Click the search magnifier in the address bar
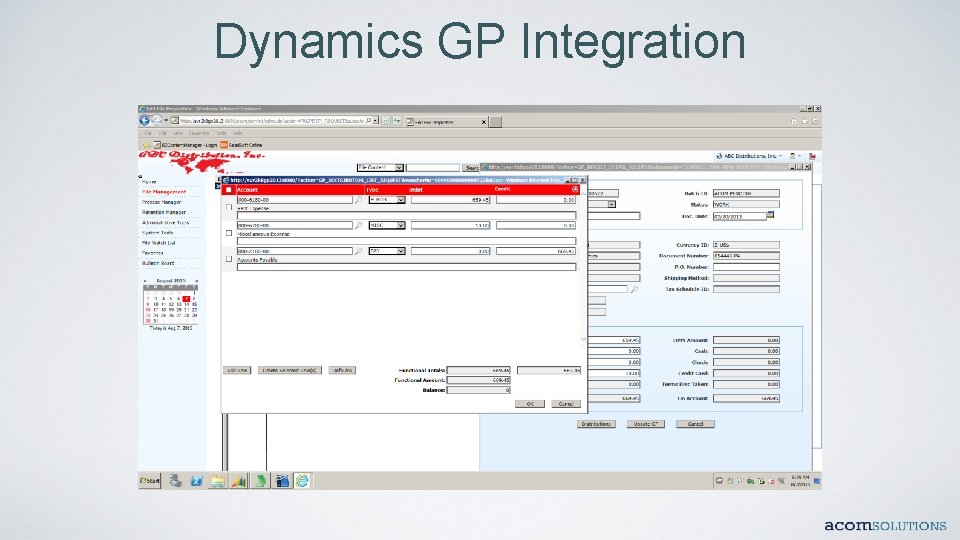The width and height of the screenshot is (960, 540). tap(368, 121)
